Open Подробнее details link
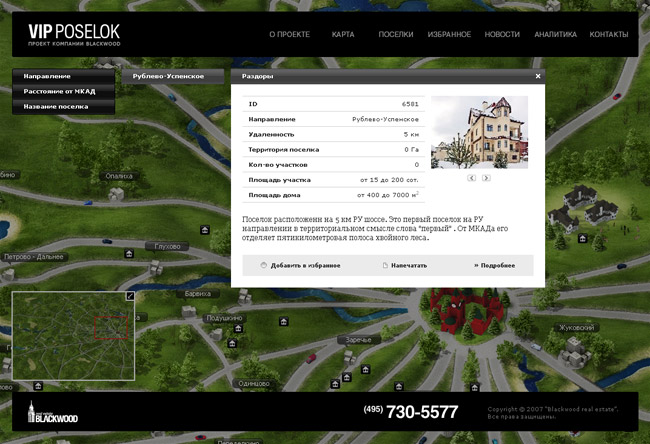This screenshot has height=444, width=650. 495,265
